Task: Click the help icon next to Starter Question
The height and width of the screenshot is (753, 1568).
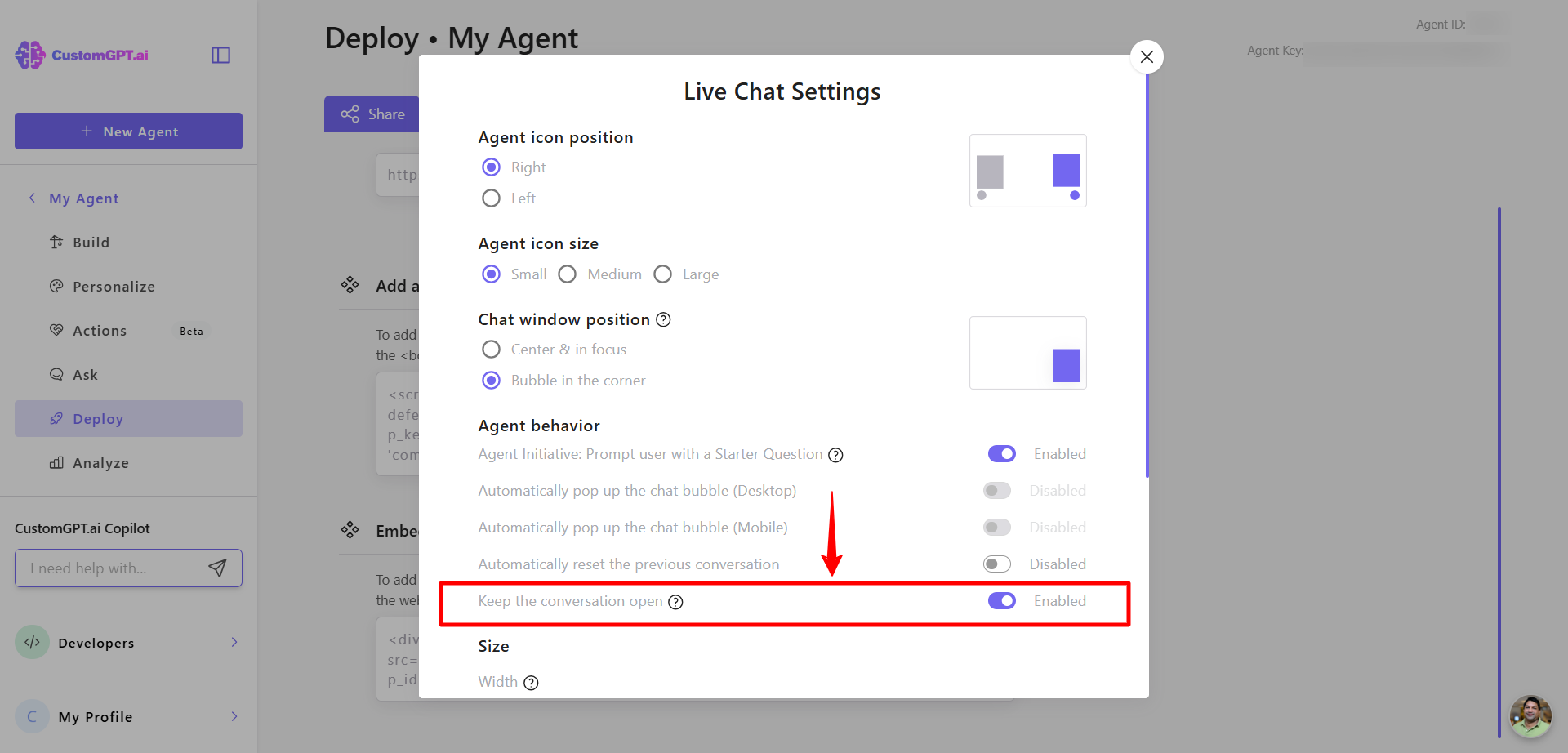Action: [835, 455]
